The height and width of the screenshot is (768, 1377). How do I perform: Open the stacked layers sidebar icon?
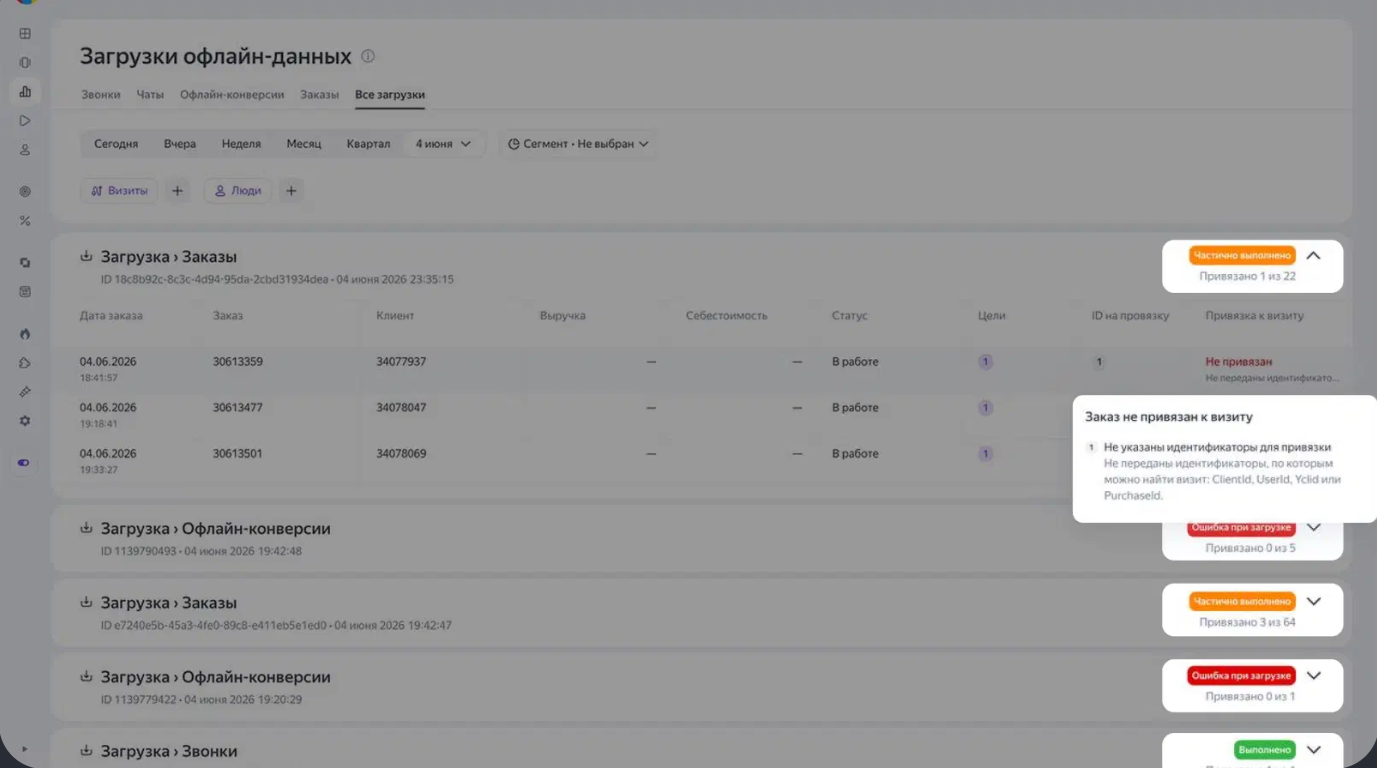pyautogui.click(x=25, y=263)
